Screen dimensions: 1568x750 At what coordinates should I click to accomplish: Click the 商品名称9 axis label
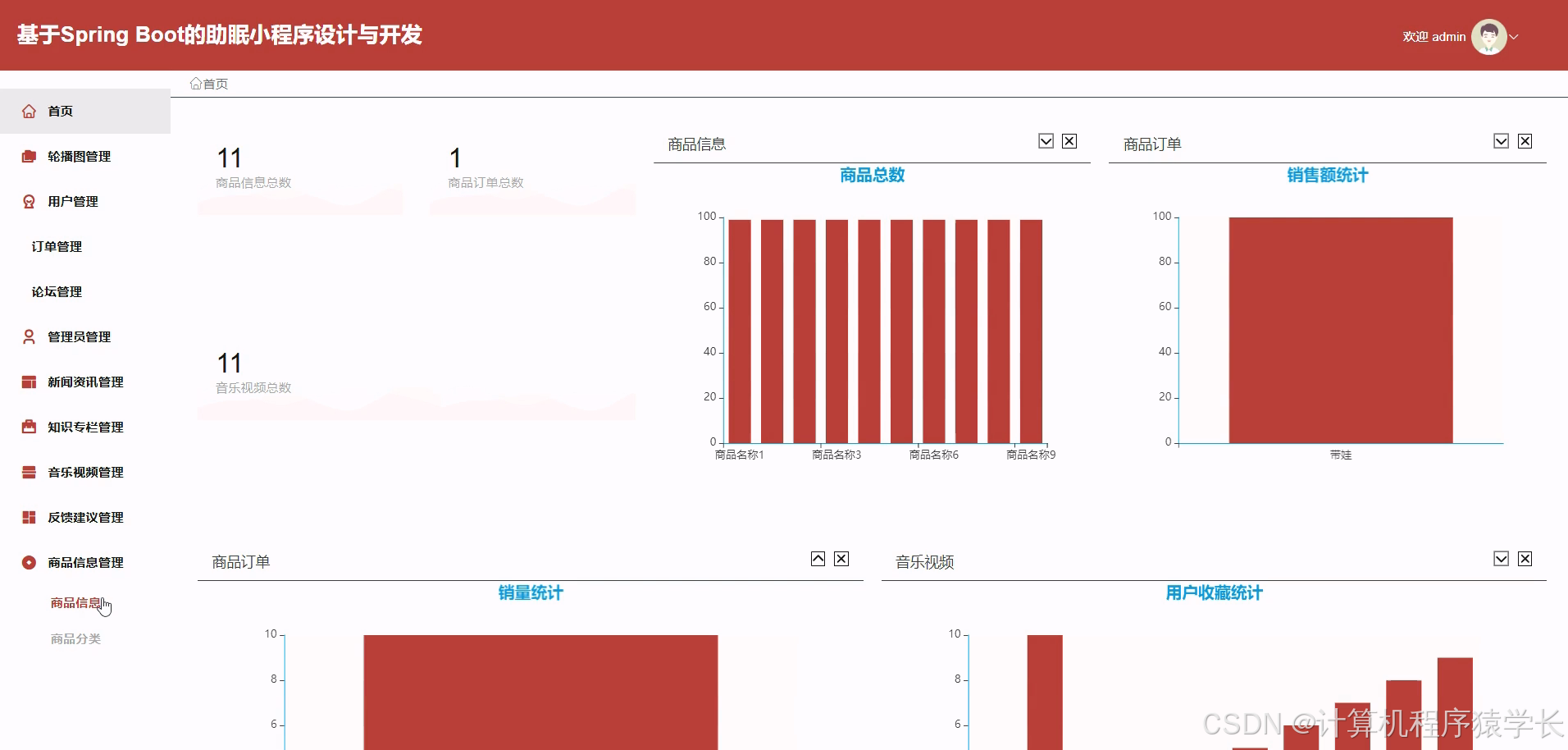pyautogui.click(x=1031, y=455)
